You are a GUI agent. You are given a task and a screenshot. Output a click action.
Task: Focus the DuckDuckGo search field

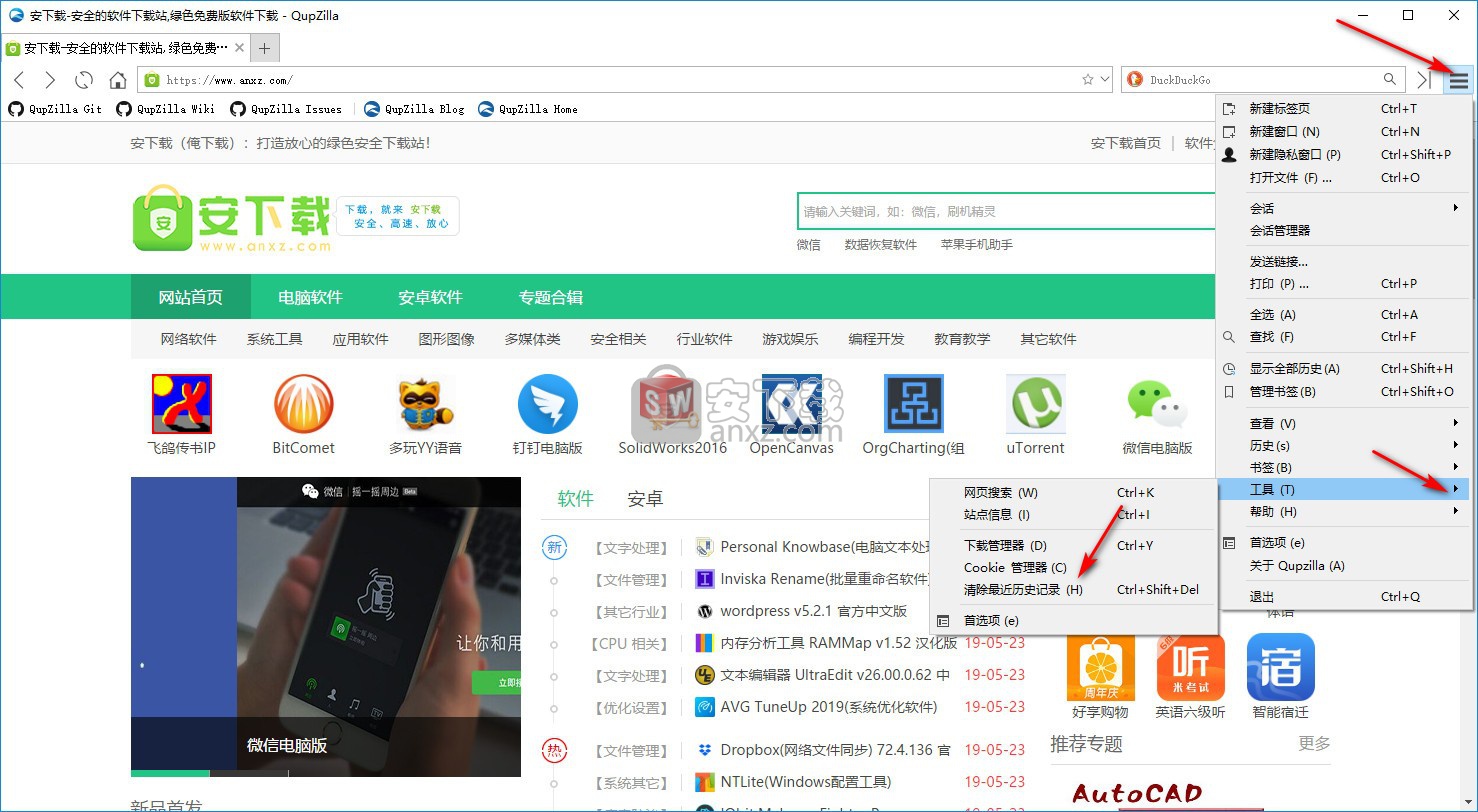(x=1262, y=80)
